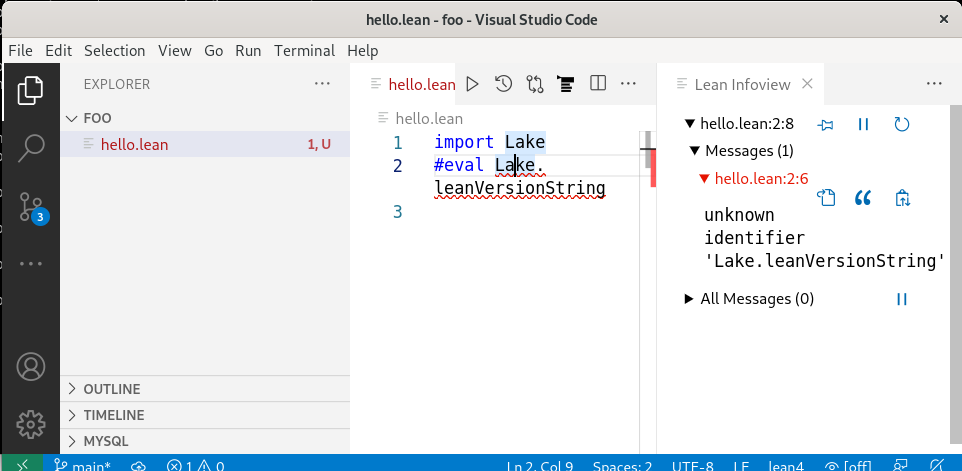The image size is (962, 471).
Task: Select hello.lean file in Explorer tree
Action: pyautogui.click(x=205, y=144)
